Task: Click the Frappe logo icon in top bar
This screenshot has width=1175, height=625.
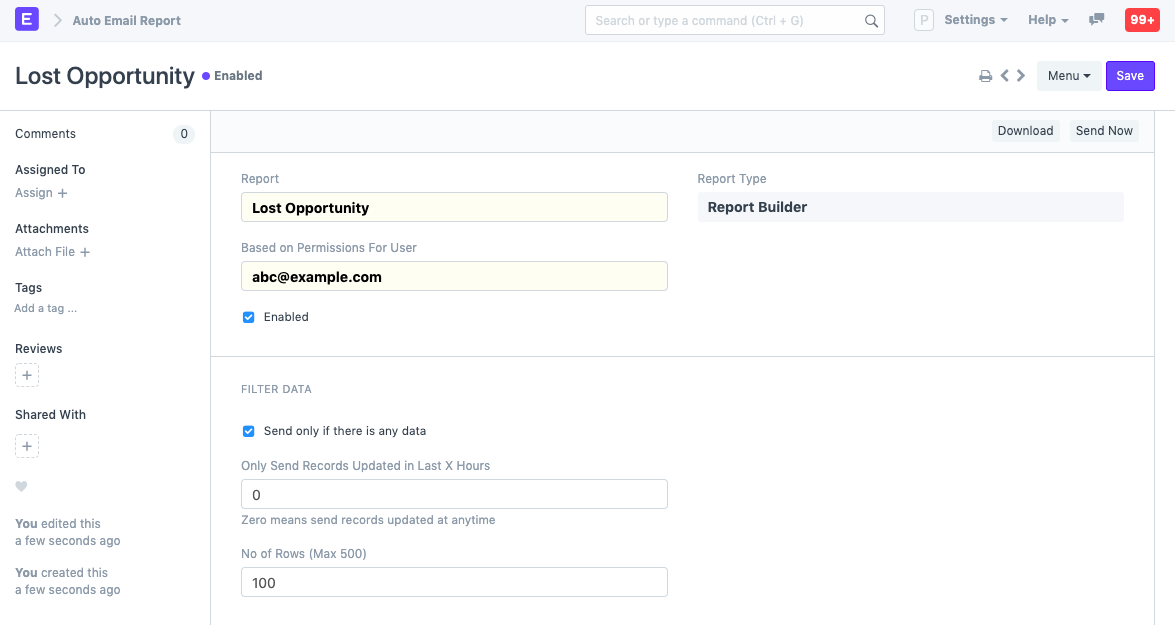Action: pos(27,20)
